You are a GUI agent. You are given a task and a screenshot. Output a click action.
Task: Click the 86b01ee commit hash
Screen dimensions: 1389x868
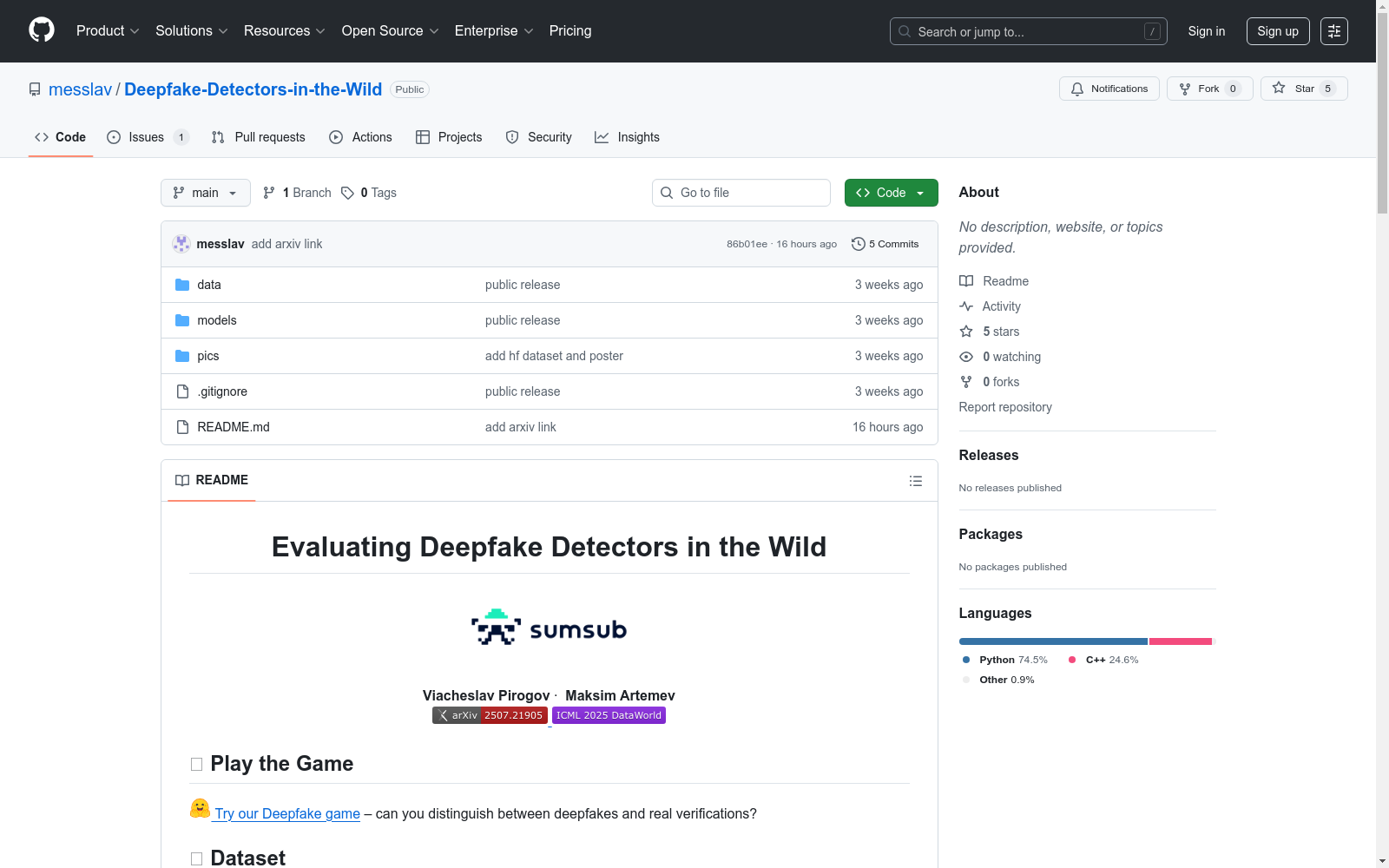click(x=747, y=244)
